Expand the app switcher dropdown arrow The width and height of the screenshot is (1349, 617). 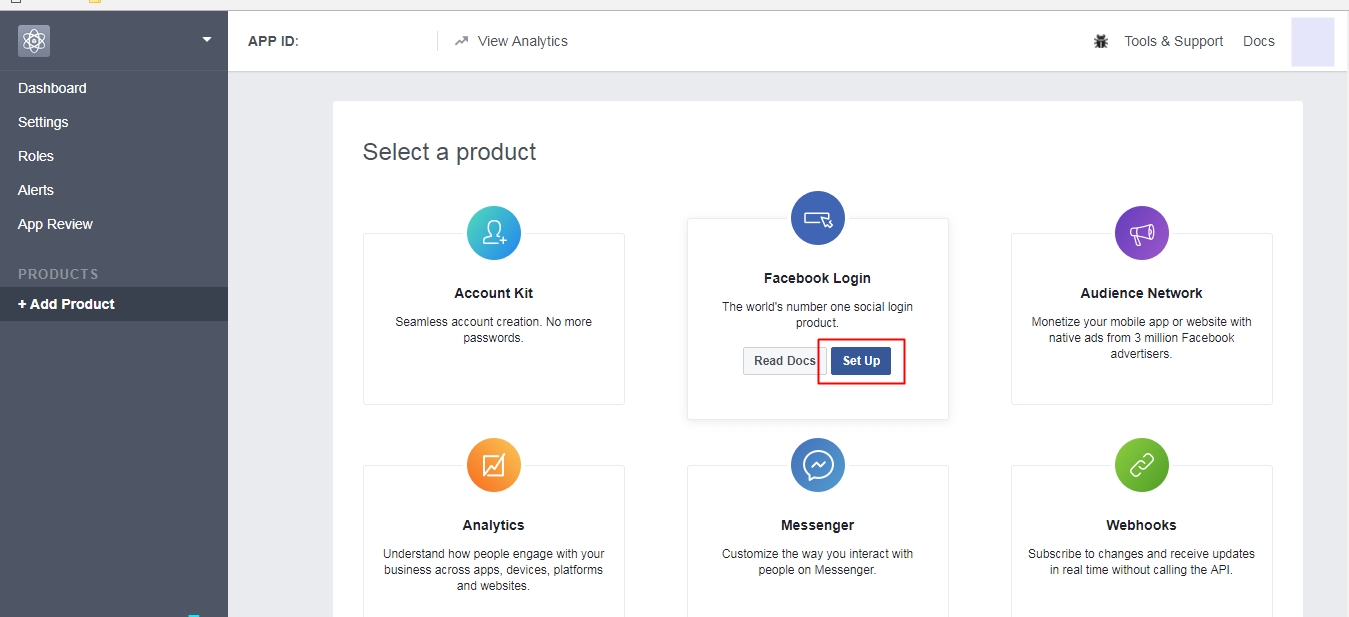click(x=207, y=40)
